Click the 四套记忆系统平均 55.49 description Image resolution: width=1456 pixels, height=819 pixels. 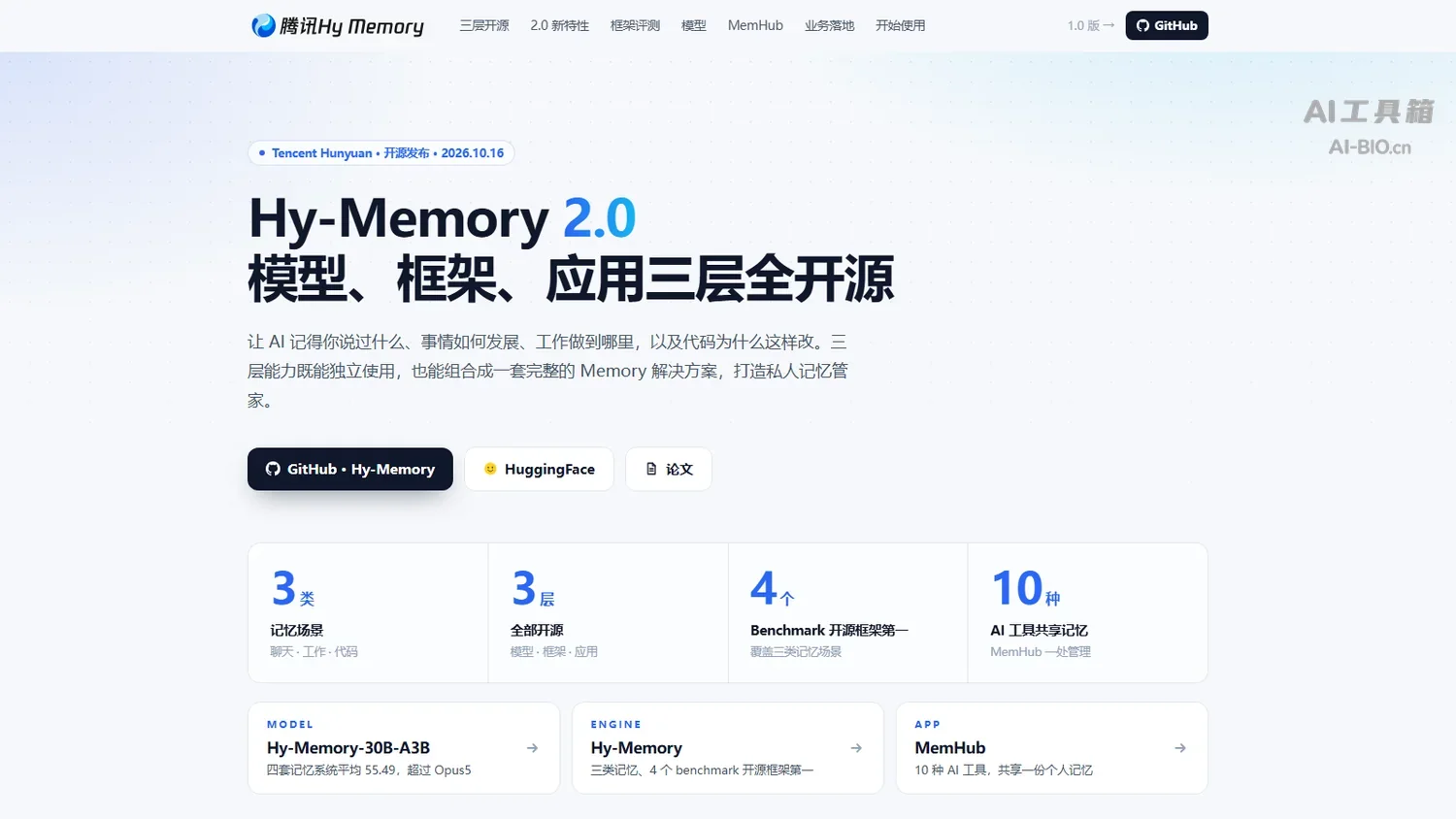369,770
